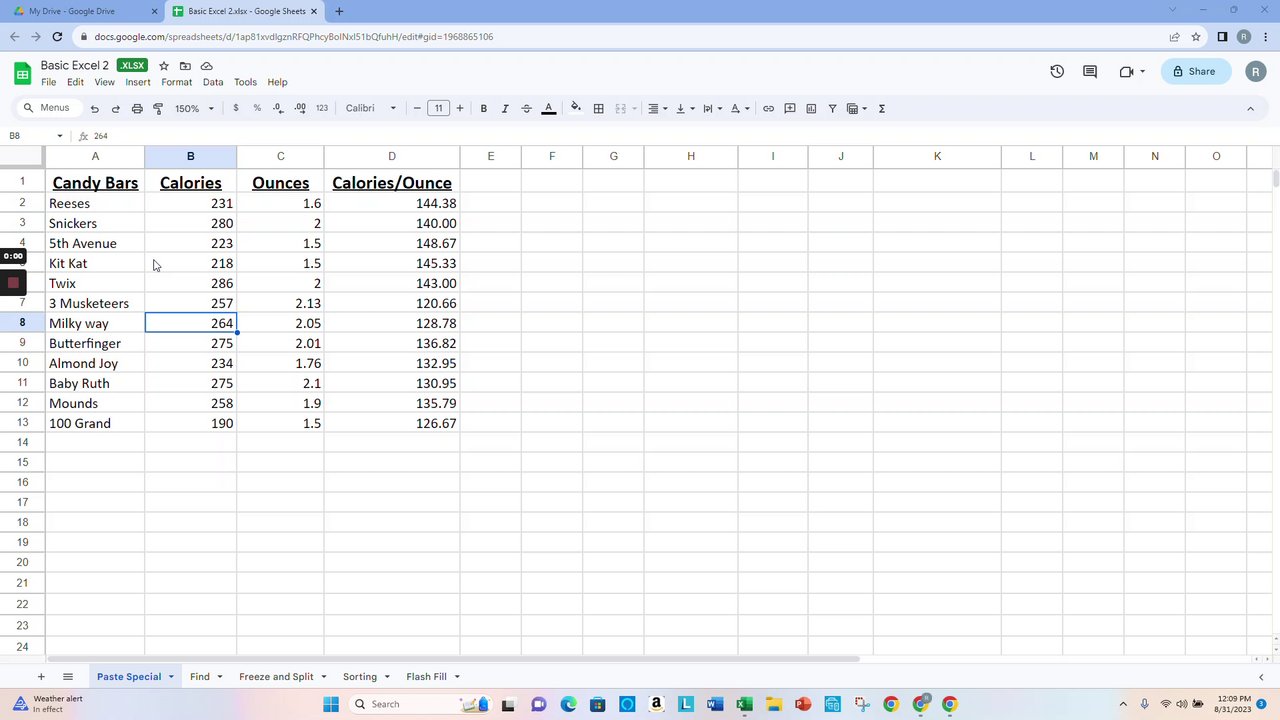This screenshot has height=720, width=1280.
Task: Select column C header
Action: coord(280,156)
